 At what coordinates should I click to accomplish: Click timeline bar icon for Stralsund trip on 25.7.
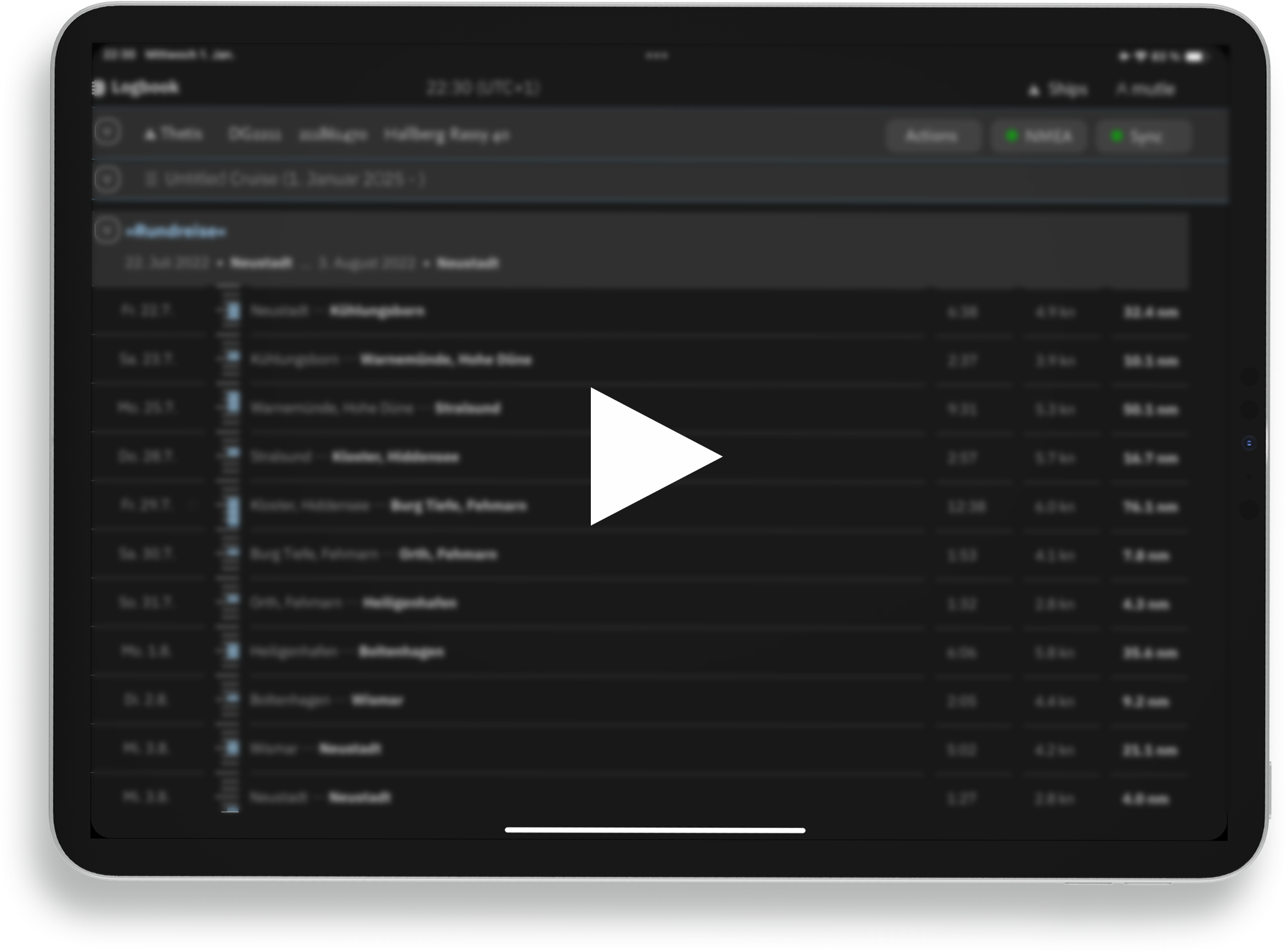pos(233,402)
